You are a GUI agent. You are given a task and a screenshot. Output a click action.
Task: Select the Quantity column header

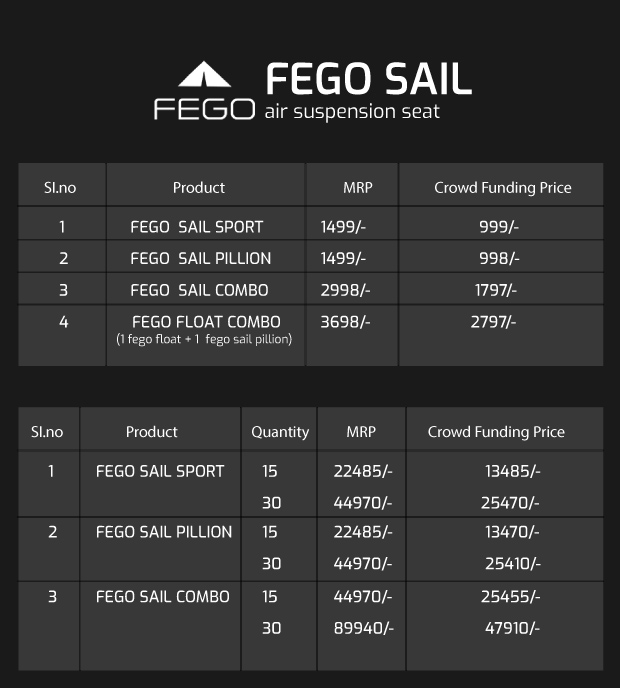[280, 432]
